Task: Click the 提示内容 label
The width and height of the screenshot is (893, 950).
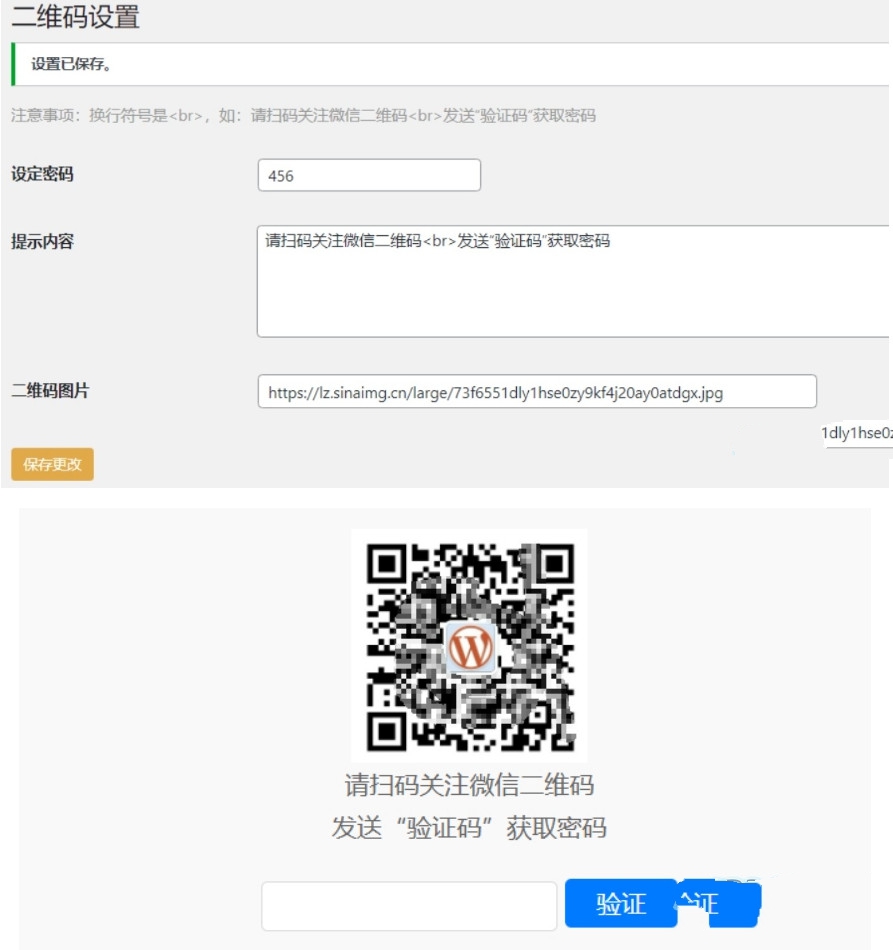Action: point(42,242)
